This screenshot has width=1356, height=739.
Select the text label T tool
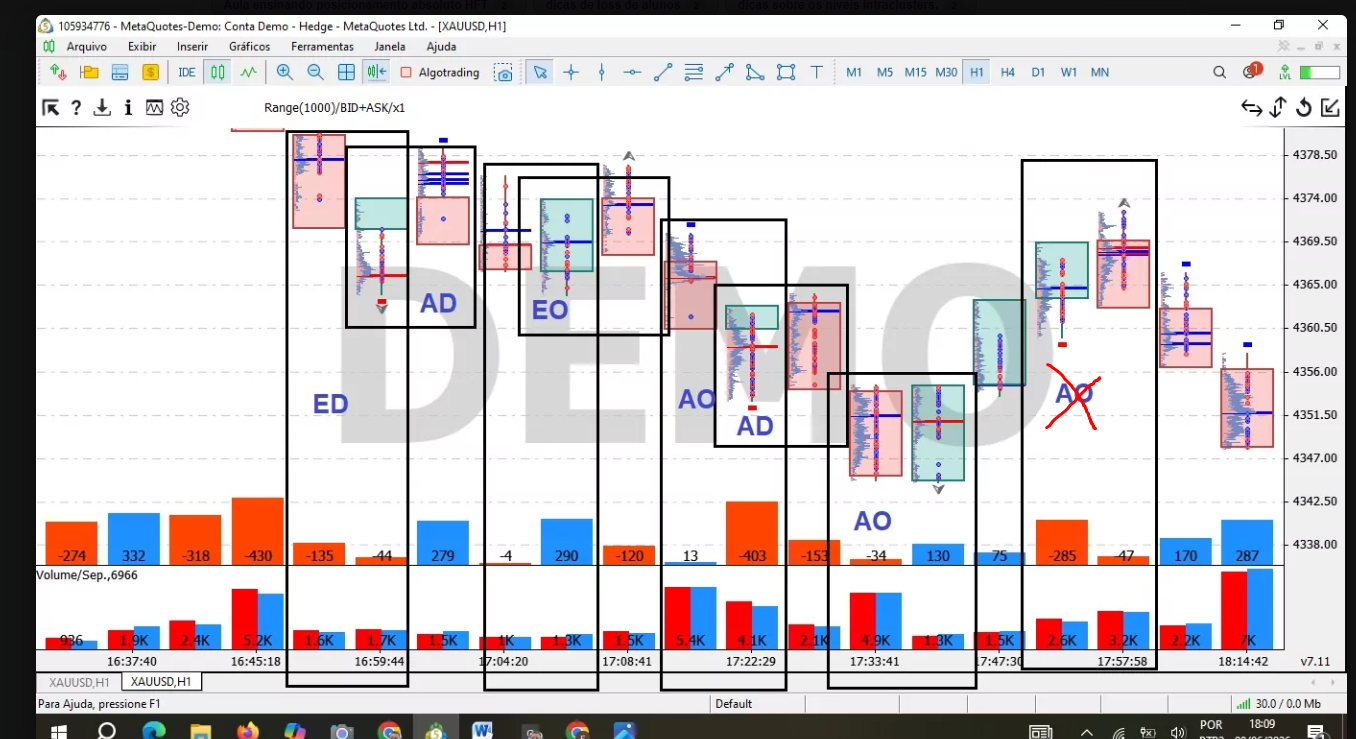[817, 72]
